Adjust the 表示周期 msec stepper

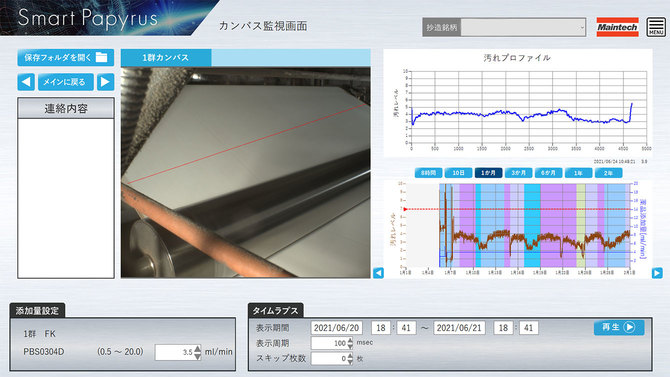(x=350, y=343)
